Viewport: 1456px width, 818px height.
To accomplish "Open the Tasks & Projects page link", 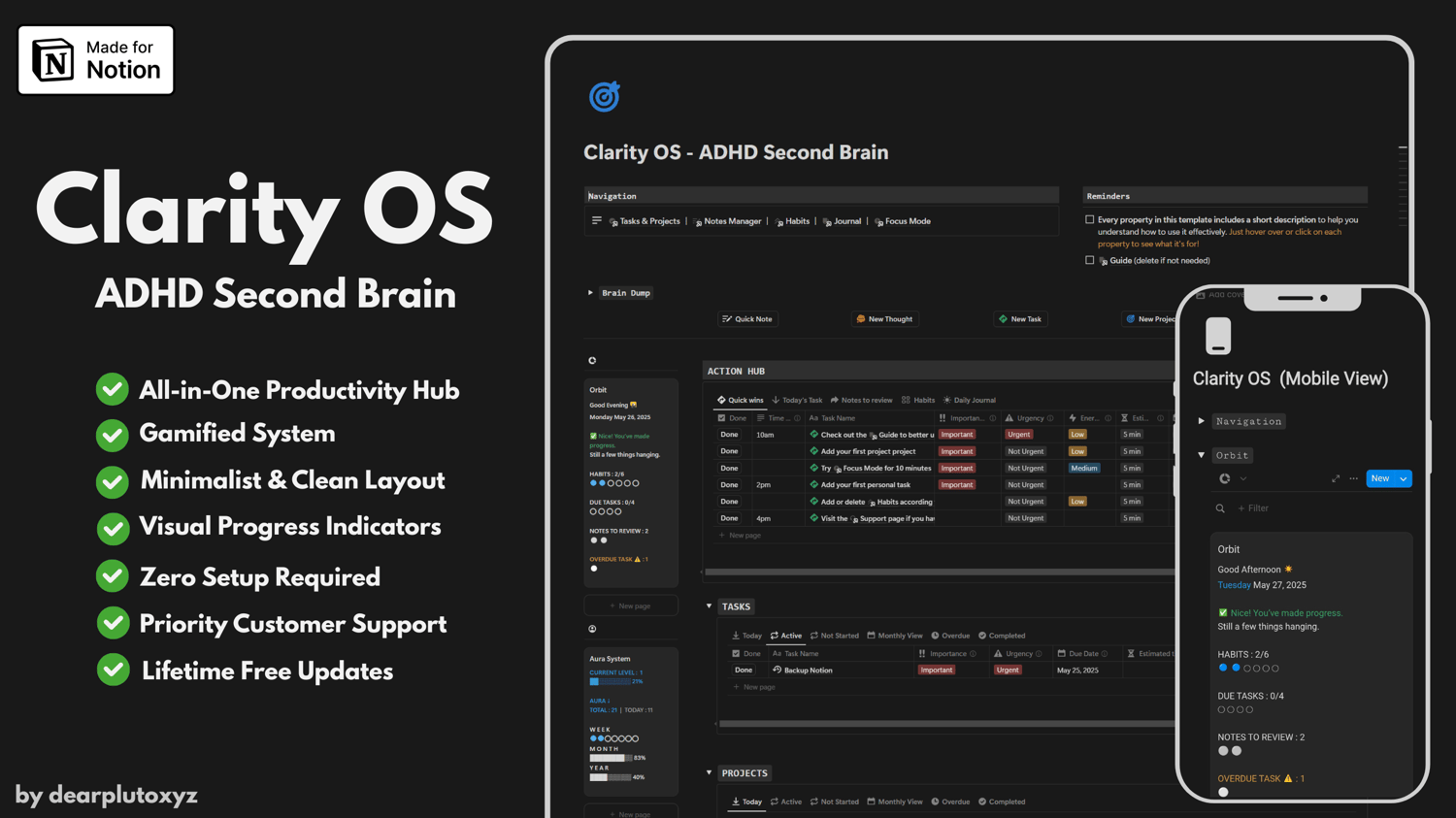I will 645,221.
